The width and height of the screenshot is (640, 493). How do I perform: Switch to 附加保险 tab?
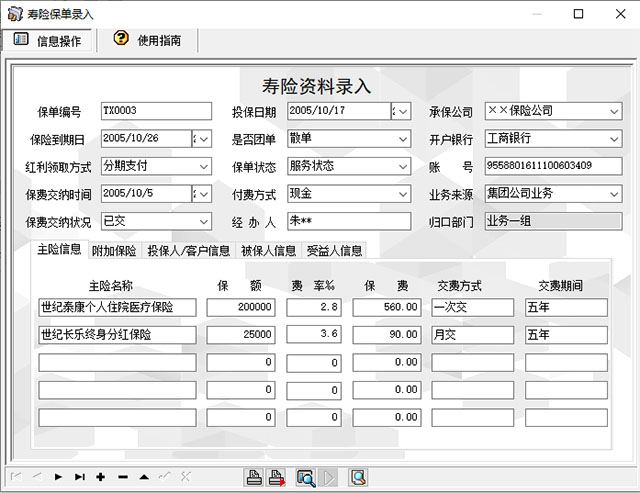[x=114, y=251]
